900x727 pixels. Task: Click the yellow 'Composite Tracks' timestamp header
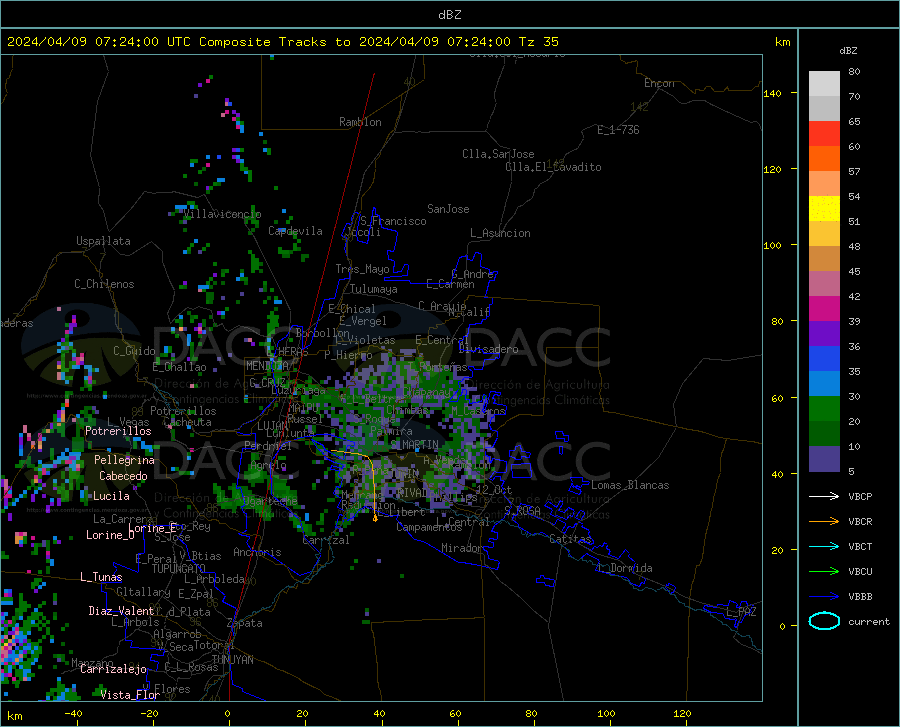point(282,42)
